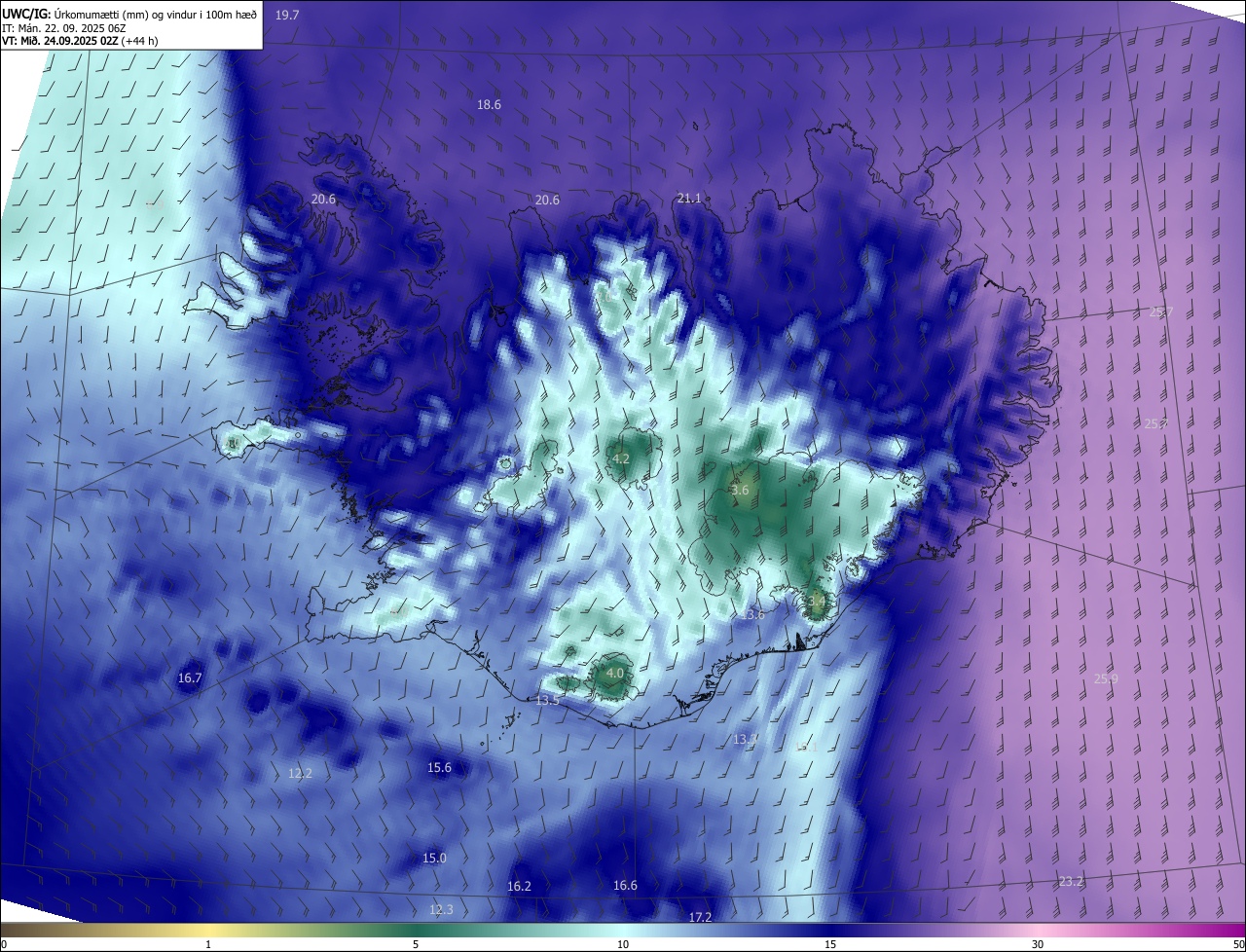The image size is (1246, 952).
Task: Click the 13.3 value label
Action: (745, 739)
